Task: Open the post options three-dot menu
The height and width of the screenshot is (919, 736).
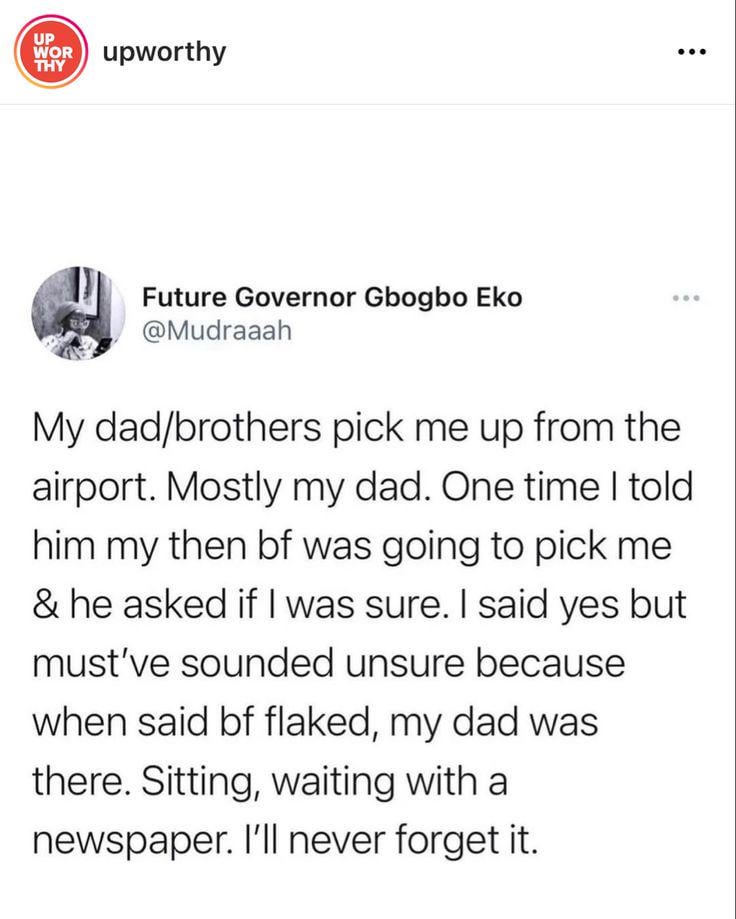Action: (691, 52)
